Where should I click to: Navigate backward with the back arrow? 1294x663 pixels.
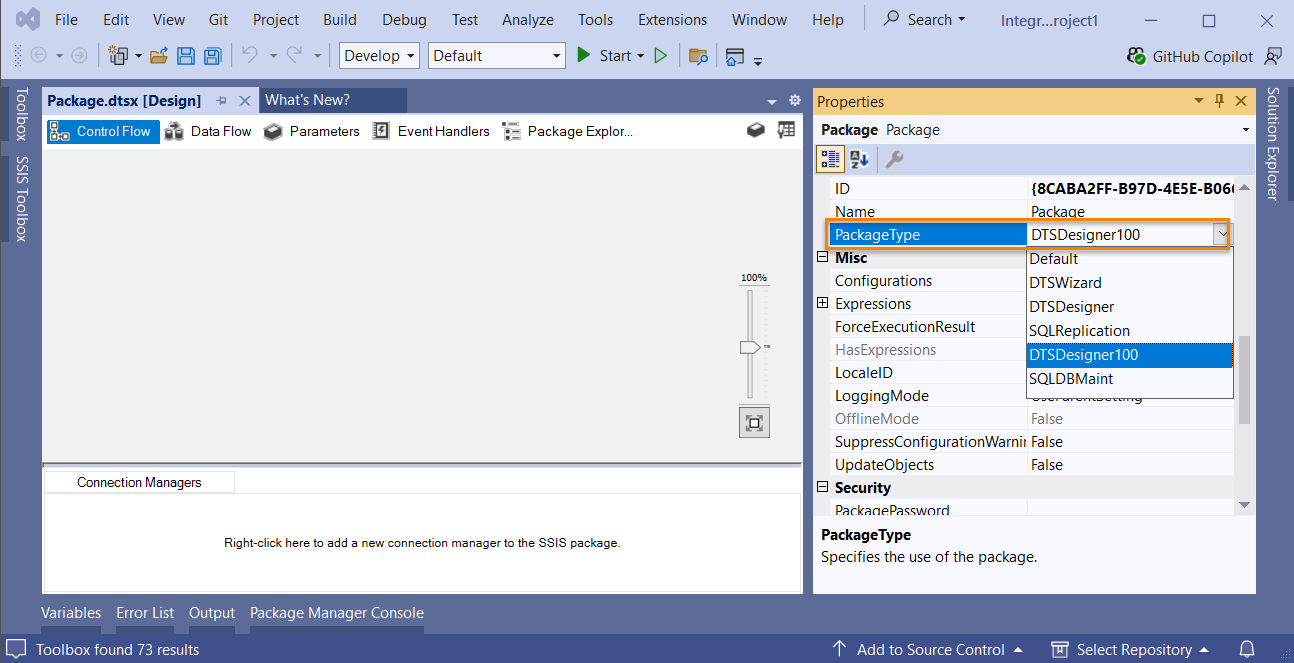point(38,56)
